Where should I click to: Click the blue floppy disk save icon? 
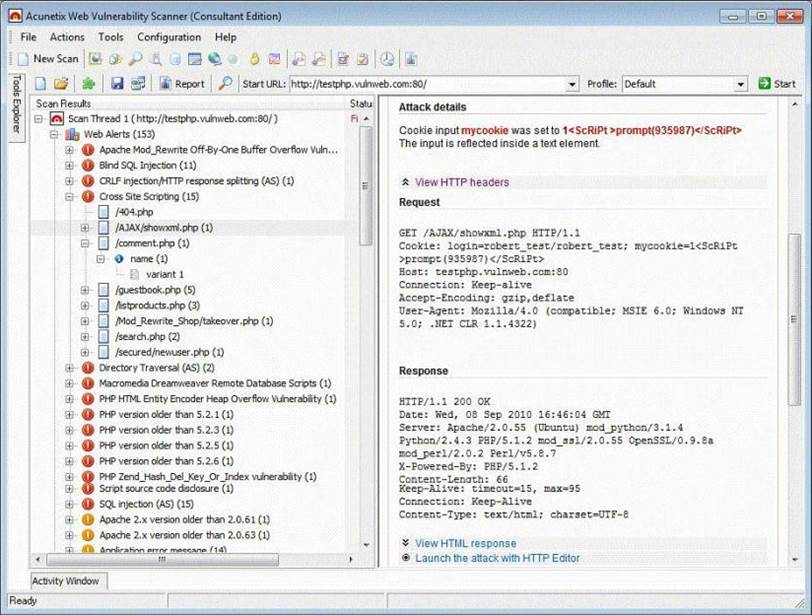[x=117, y=84]
